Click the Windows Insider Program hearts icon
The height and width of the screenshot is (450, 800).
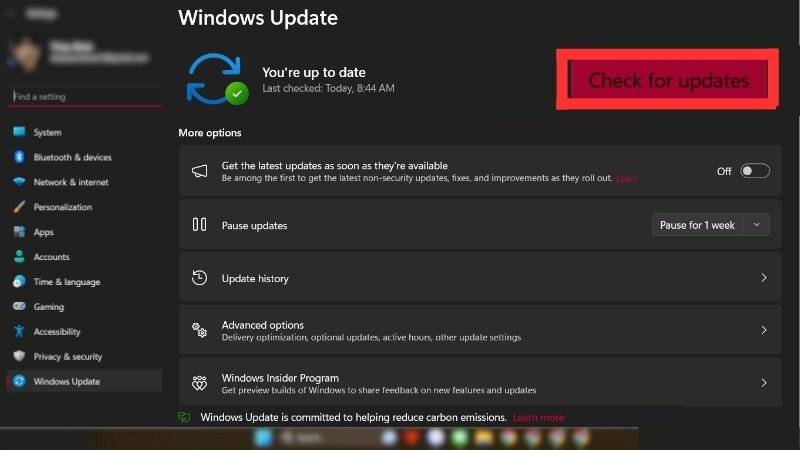click(199, 383)
